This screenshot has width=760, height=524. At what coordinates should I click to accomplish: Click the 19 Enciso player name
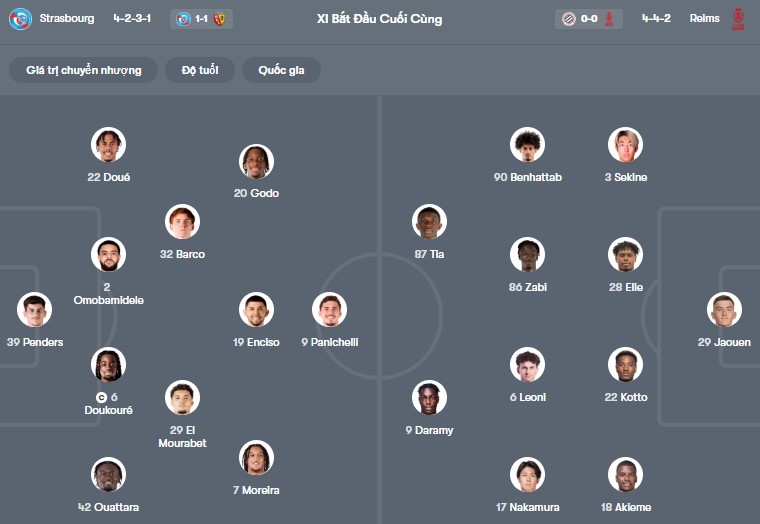256,342
